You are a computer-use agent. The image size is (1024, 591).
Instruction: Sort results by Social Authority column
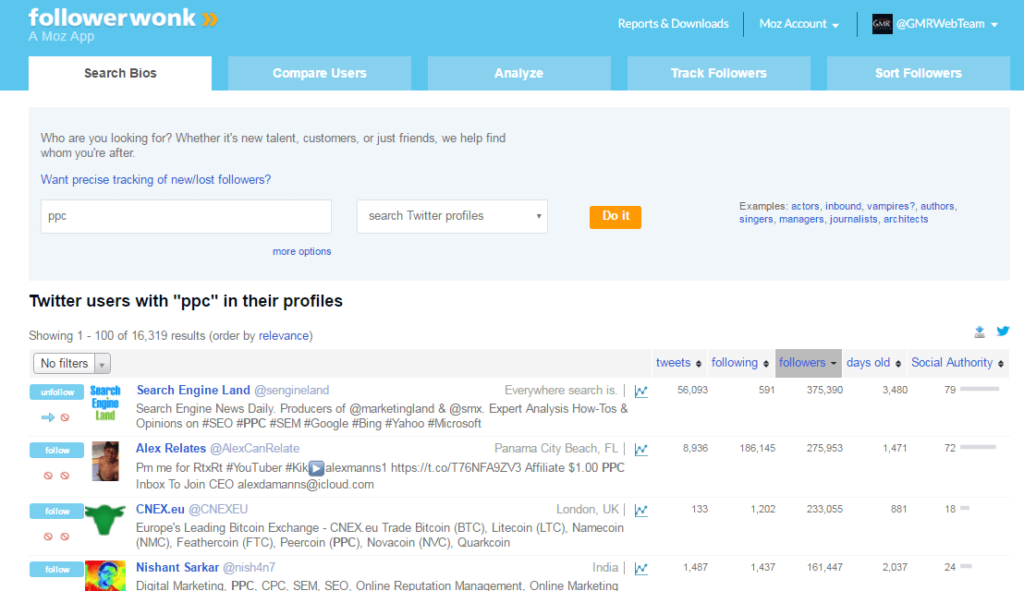click(957, 363)
